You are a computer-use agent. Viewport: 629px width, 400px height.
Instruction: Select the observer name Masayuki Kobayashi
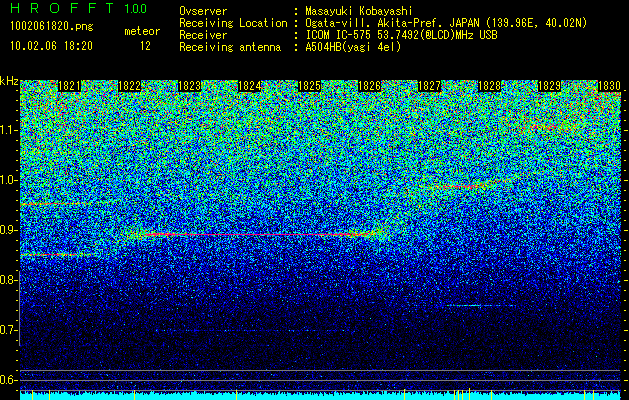click(359, 11)
